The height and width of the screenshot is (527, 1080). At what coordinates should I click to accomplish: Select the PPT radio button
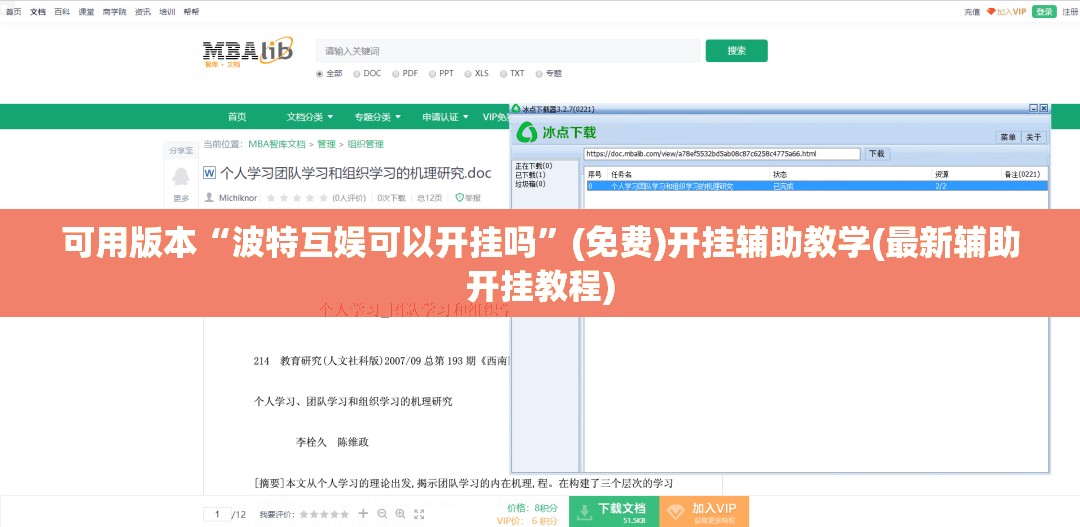pyautogui.click(x=433, y=74)
